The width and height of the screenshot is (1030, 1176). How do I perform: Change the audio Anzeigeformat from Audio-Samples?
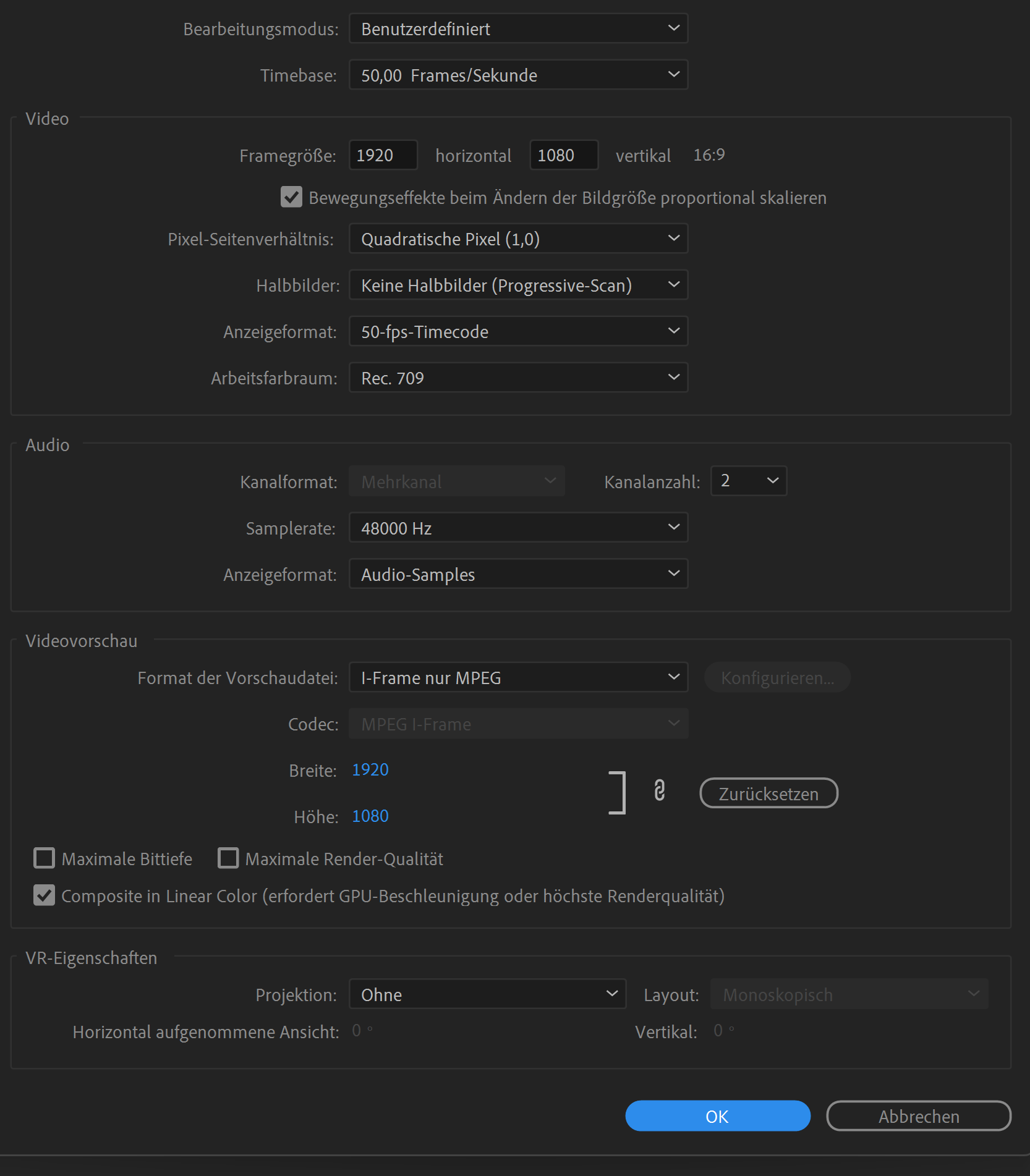518,573
